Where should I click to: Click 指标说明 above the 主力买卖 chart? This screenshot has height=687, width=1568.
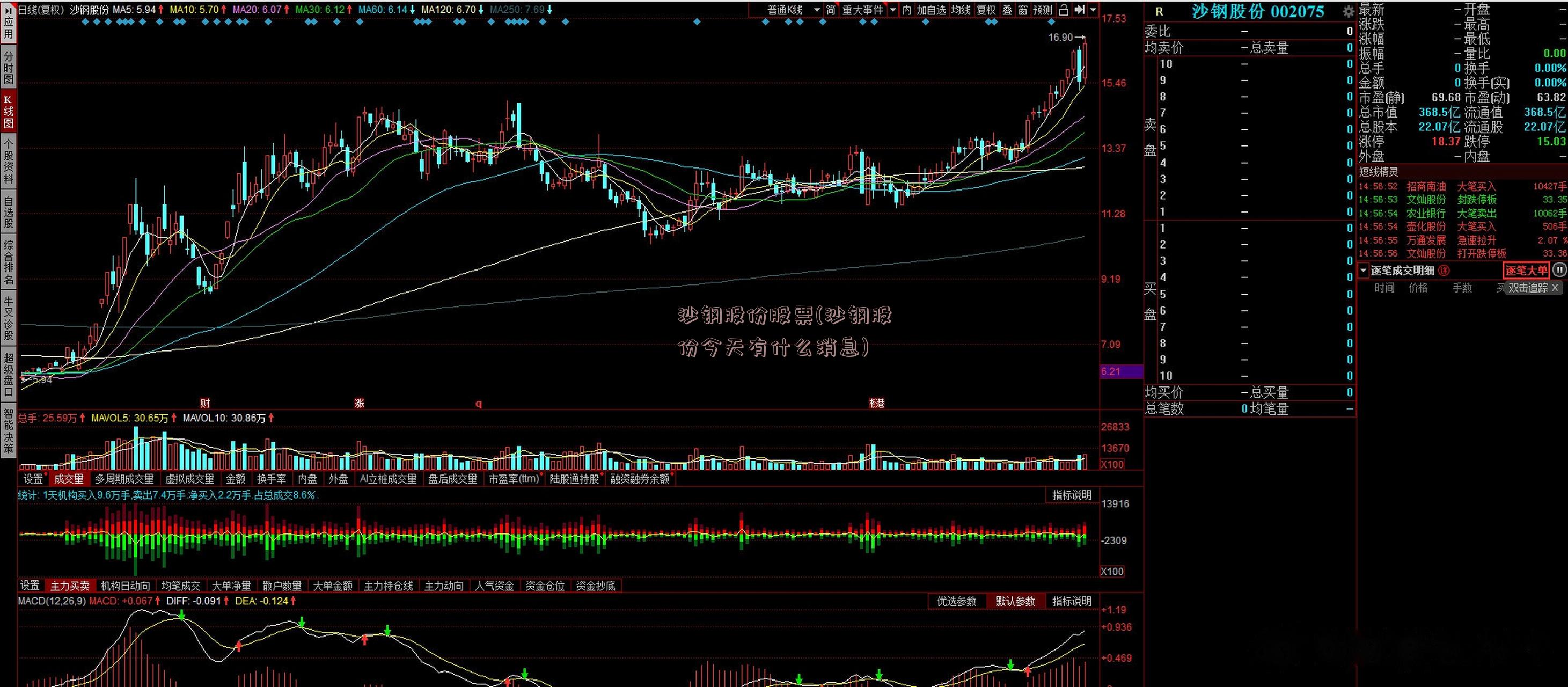(x=1072, y=495)
